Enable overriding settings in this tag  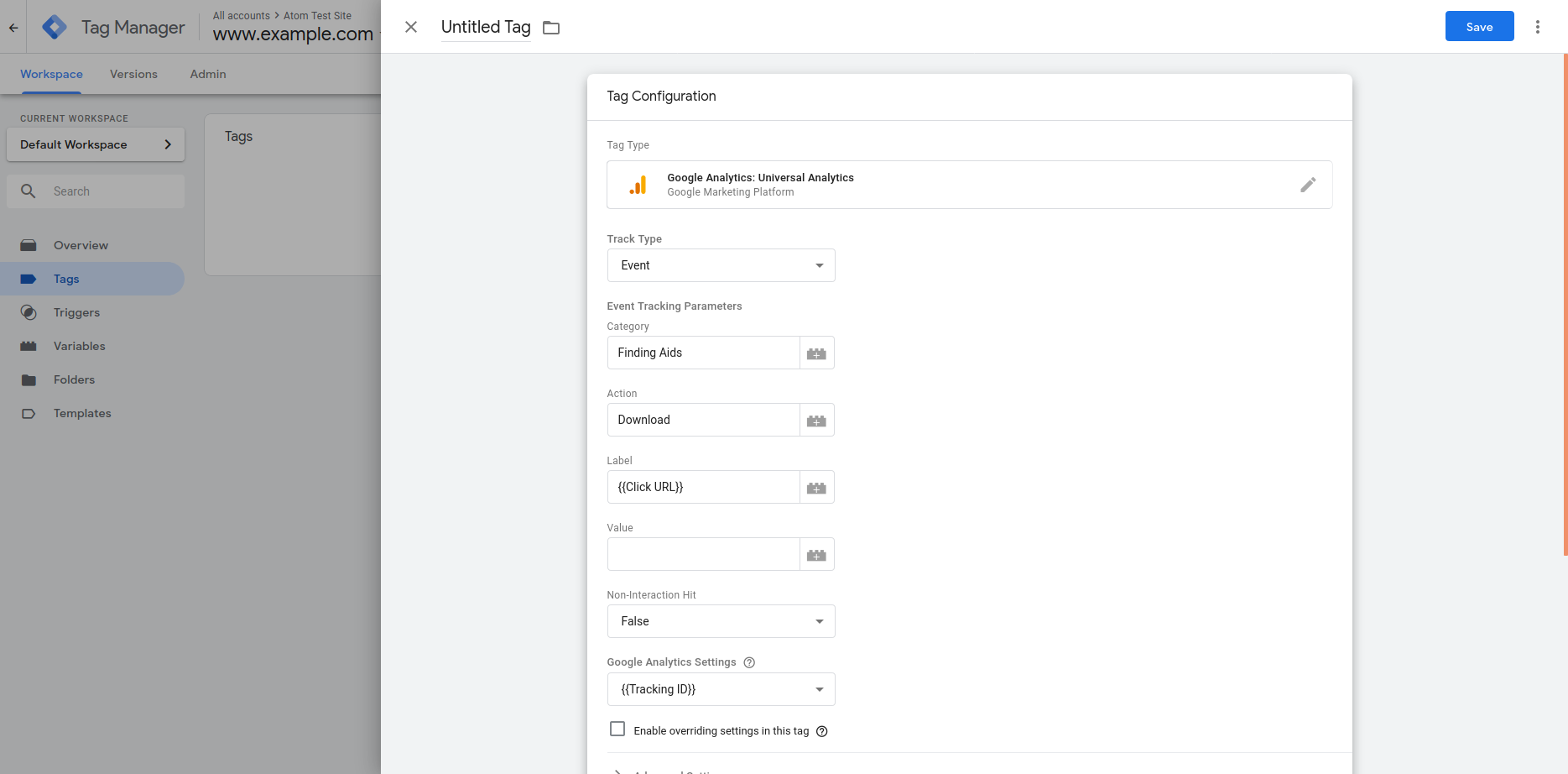click(617, 730)
